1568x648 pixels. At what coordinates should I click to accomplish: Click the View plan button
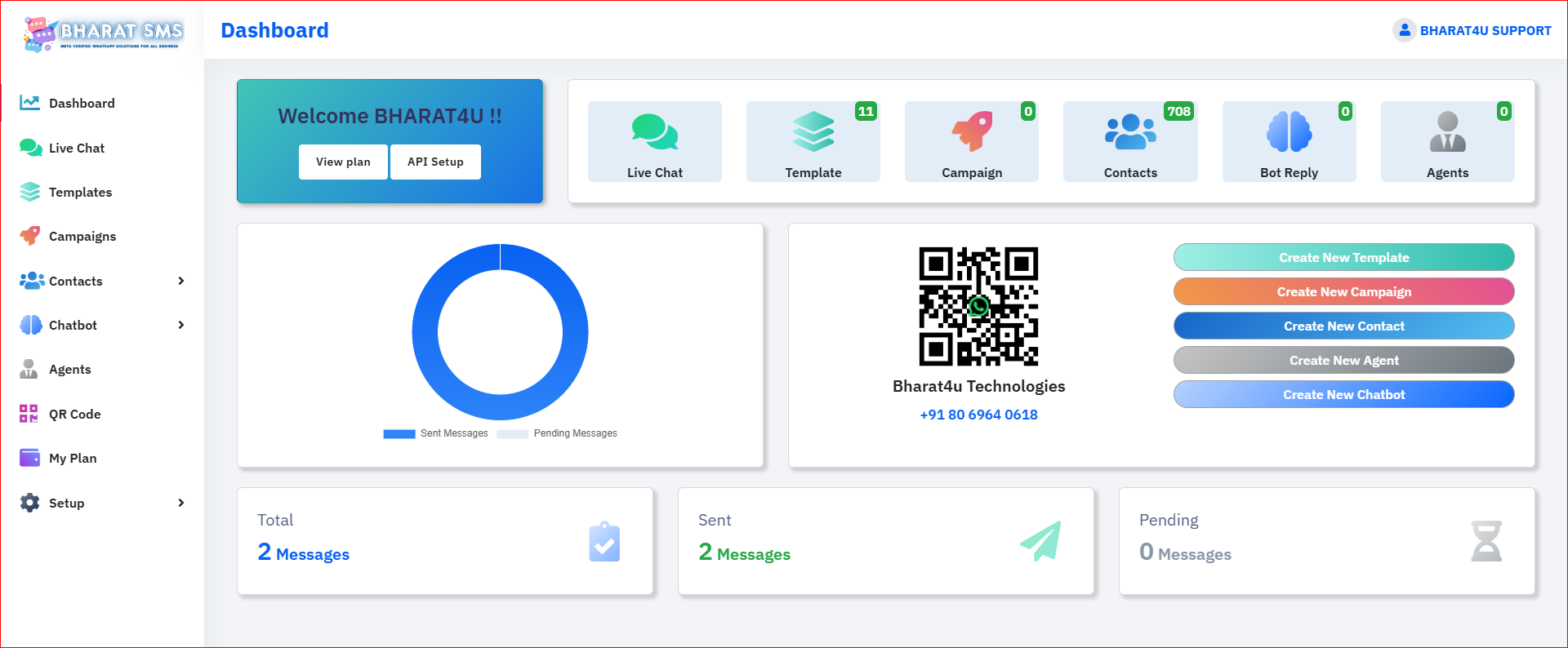(x=343, y=162)
